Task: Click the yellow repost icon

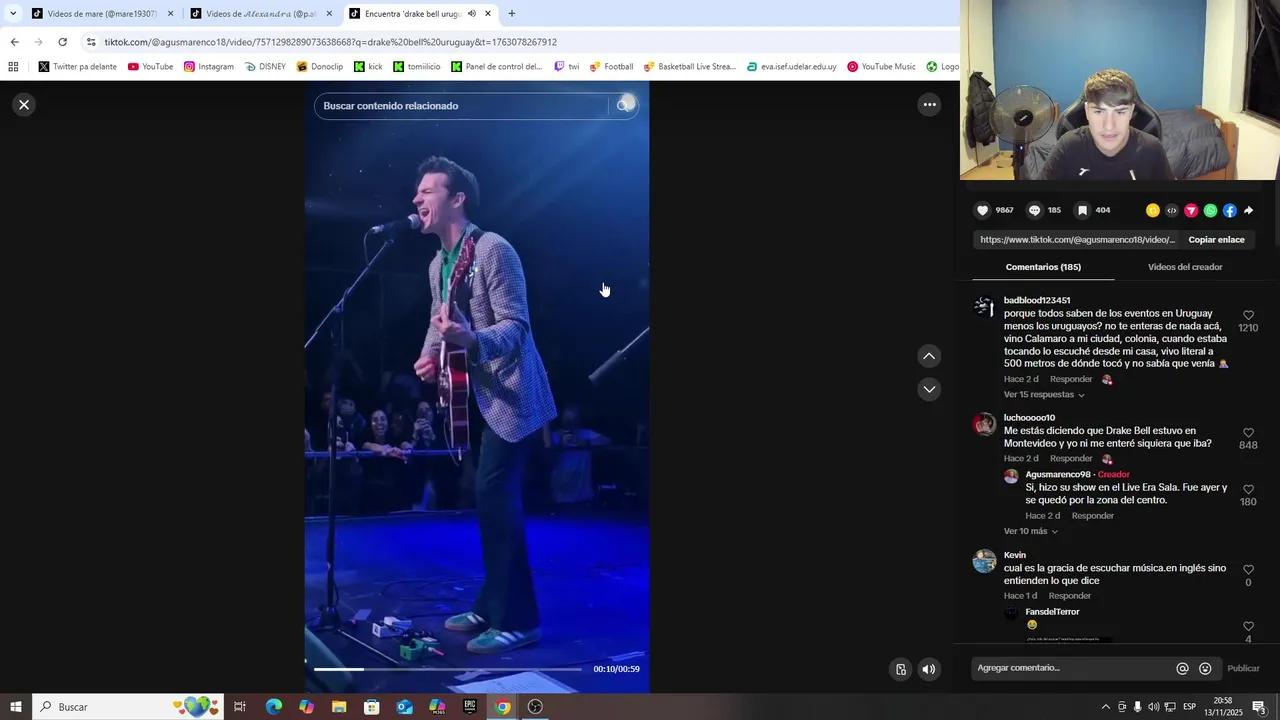Action: [x=1152, y=210]
